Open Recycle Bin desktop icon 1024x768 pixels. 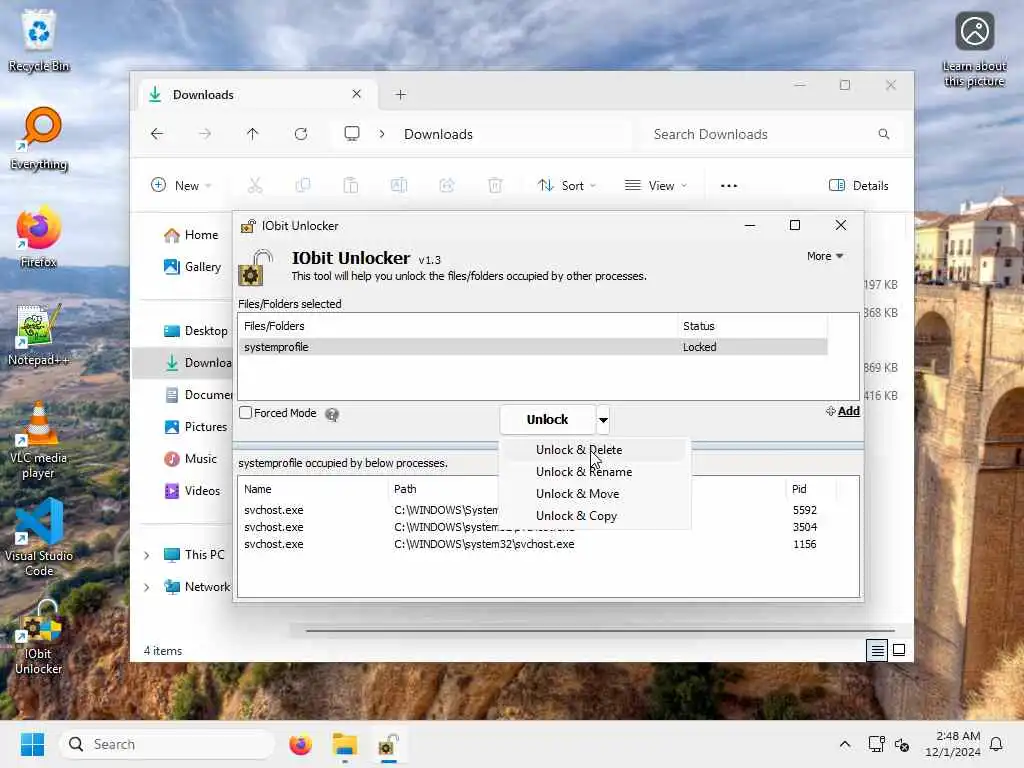tap(39, 40)
